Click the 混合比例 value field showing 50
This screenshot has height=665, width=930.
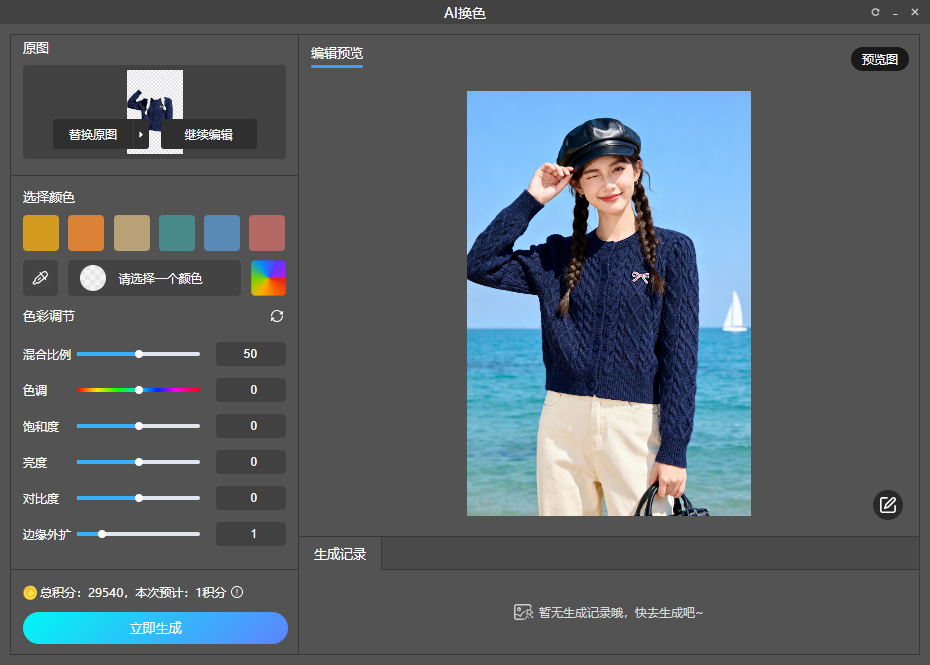pos(250,354)
